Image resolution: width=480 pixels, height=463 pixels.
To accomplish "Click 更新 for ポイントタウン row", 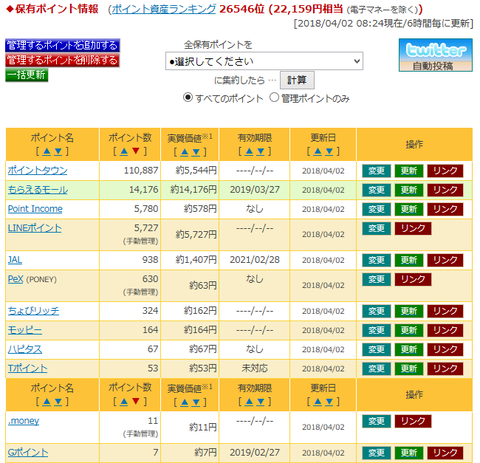I will pos(409,171).
